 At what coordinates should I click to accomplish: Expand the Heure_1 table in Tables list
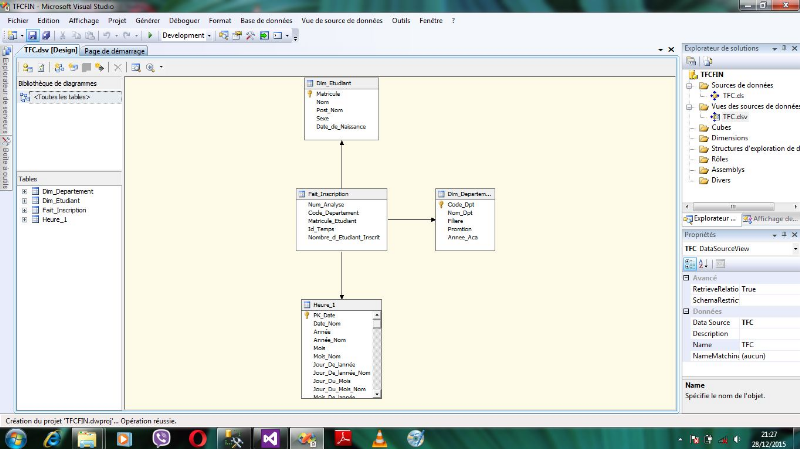(x=24, y=220)
